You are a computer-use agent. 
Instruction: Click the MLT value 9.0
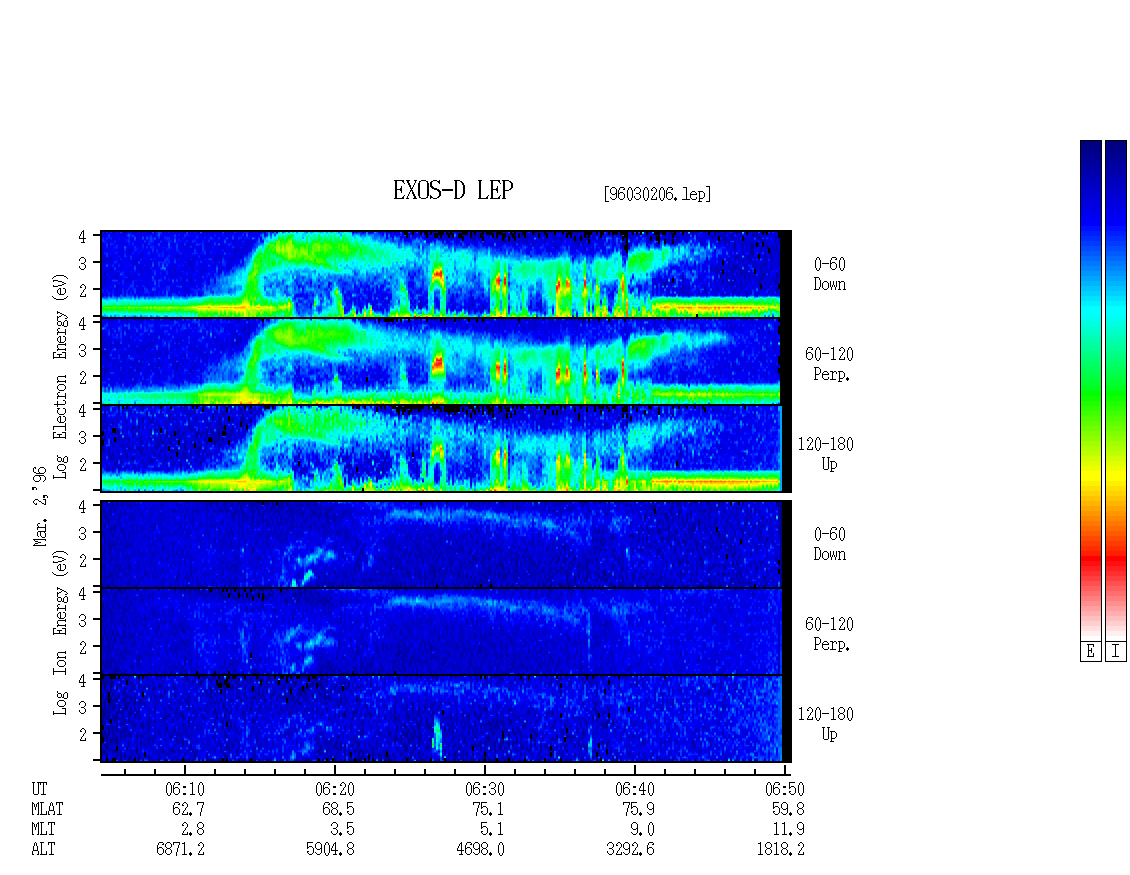coord(643,829)
